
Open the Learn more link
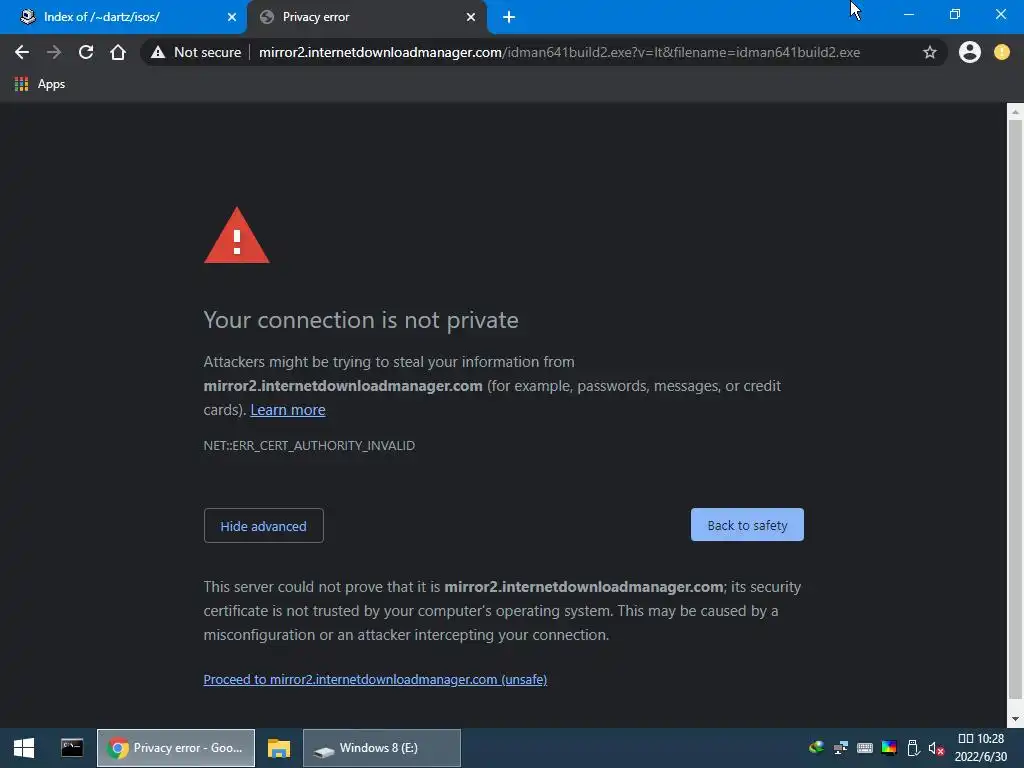[288, 410]
